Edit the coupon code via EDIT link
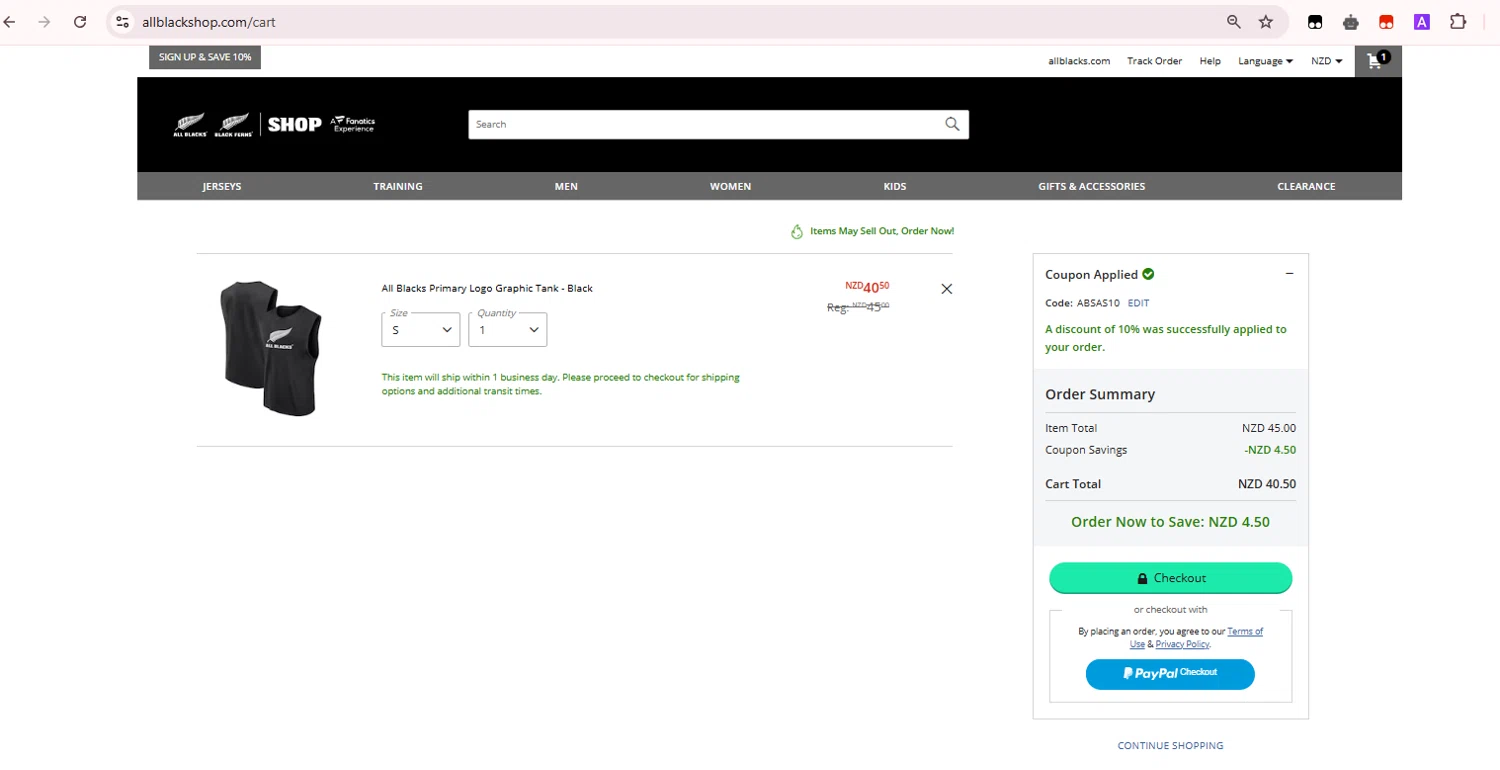 tap(1138, 303)
